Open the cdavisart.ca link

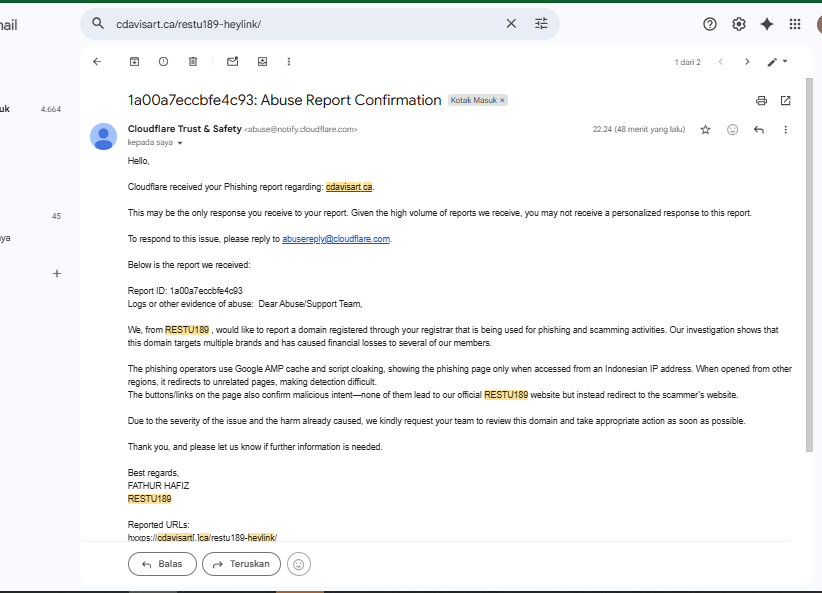coord(349,187)
